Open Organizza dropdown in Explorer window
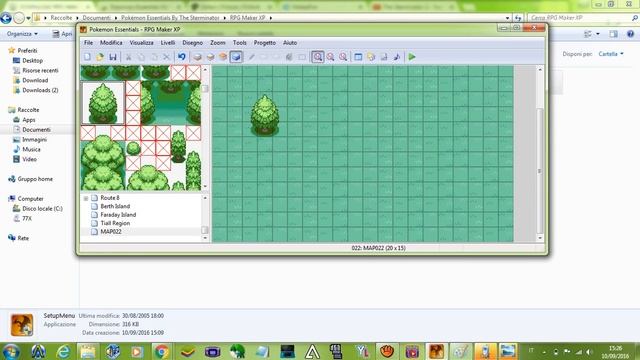This screenshot has height=360, width=640. (x=22, y=34)
